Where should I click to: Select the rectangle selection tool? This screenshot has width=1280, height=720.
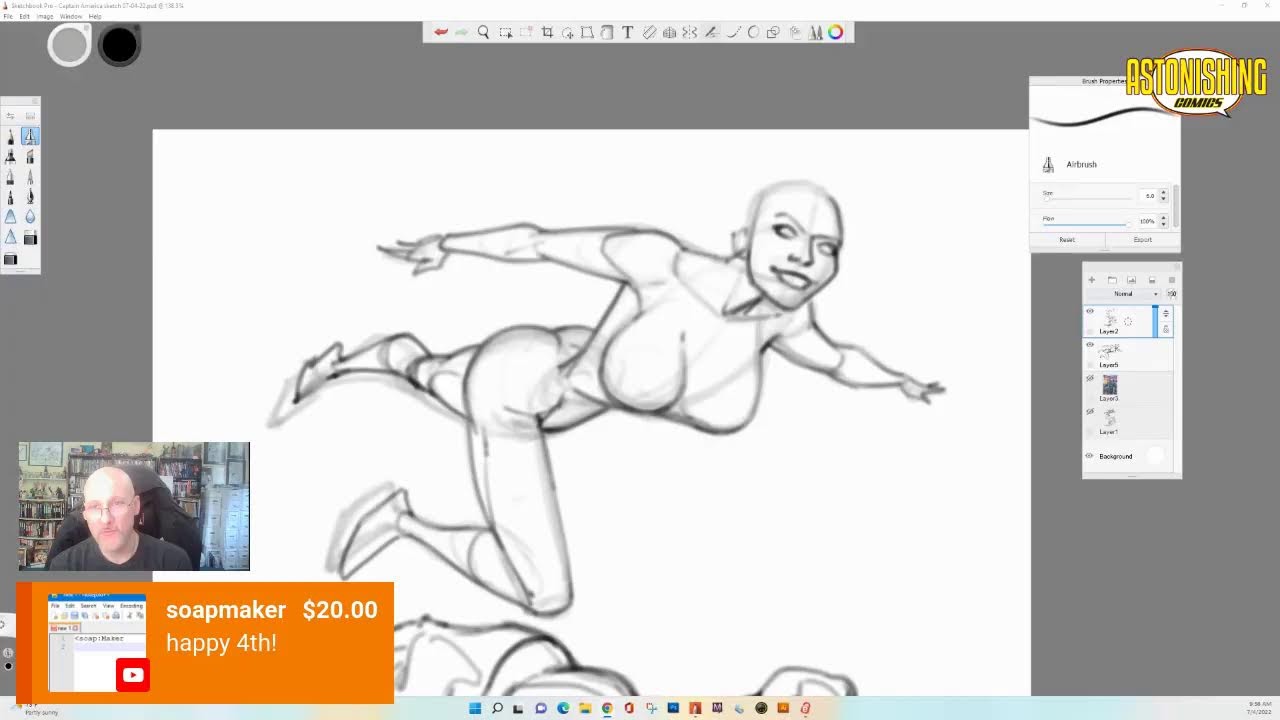[505, 32]
